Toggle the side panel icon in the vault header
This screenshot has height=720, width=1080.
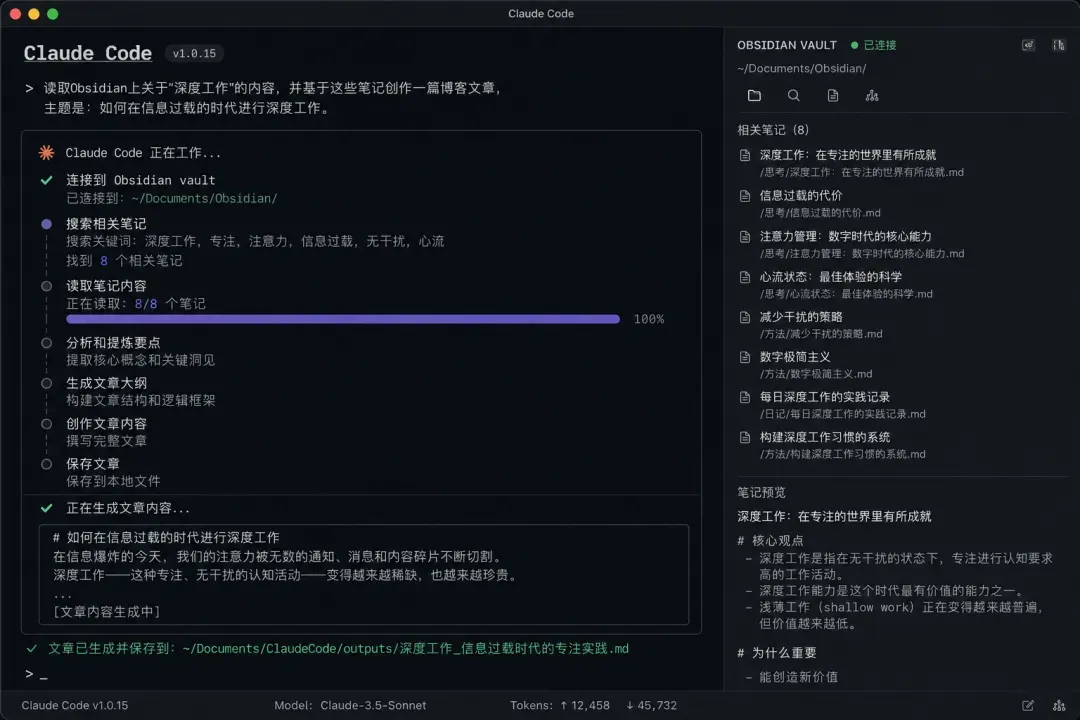pos(1059,45)
